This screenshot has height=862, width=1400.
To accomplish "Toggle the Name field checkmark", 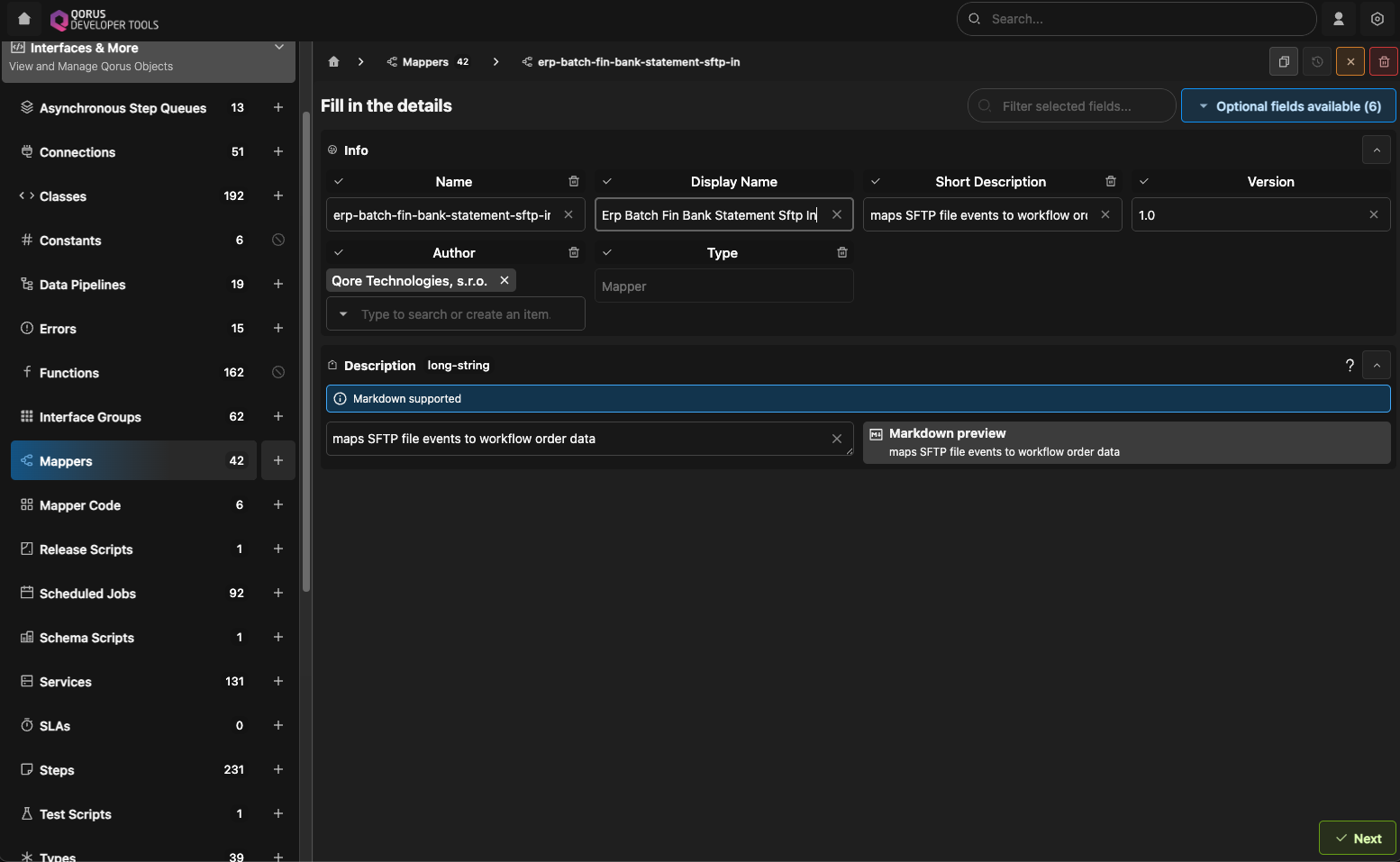I will [339, 181].
